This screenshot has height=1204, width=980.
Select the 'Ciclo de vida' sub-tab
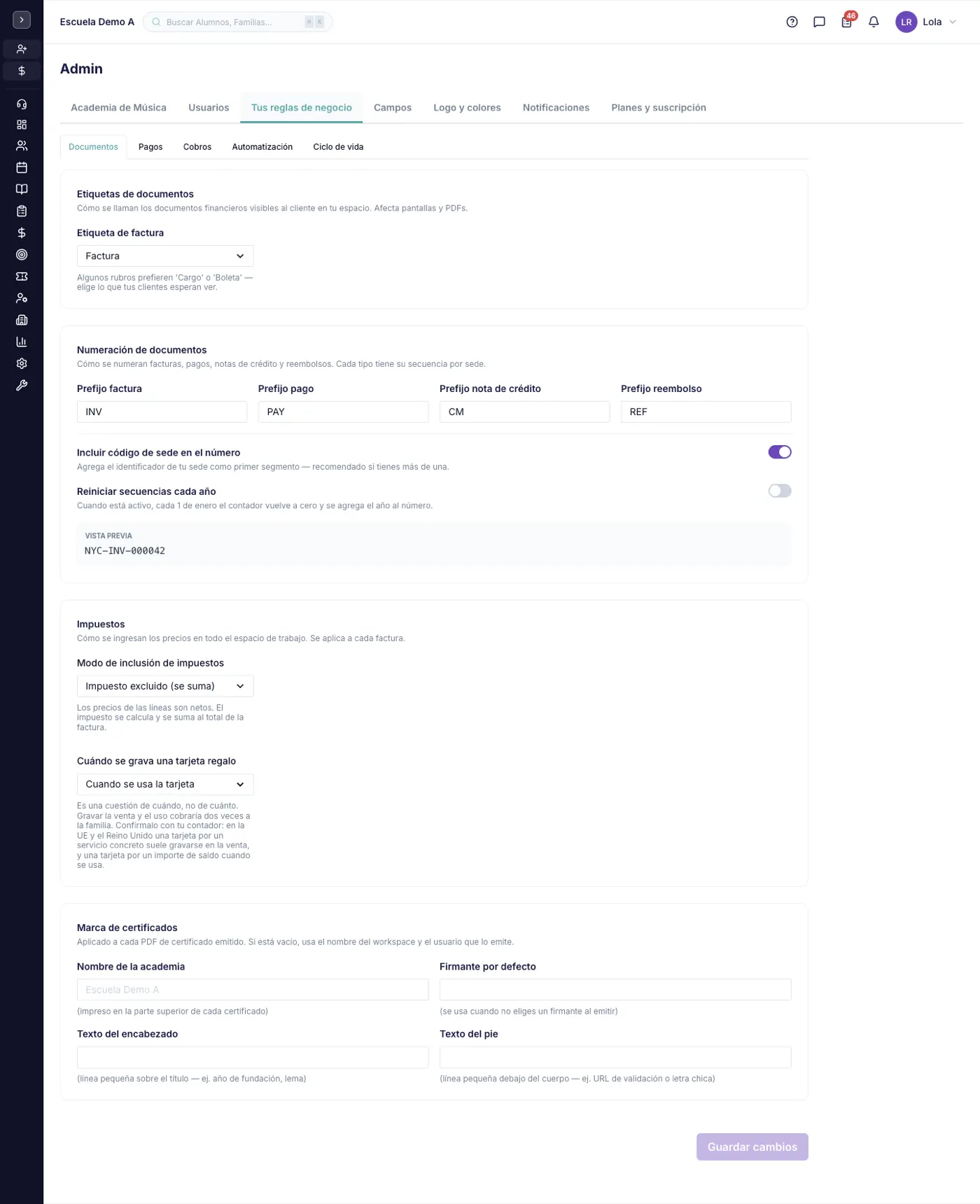tap(338, 147)
